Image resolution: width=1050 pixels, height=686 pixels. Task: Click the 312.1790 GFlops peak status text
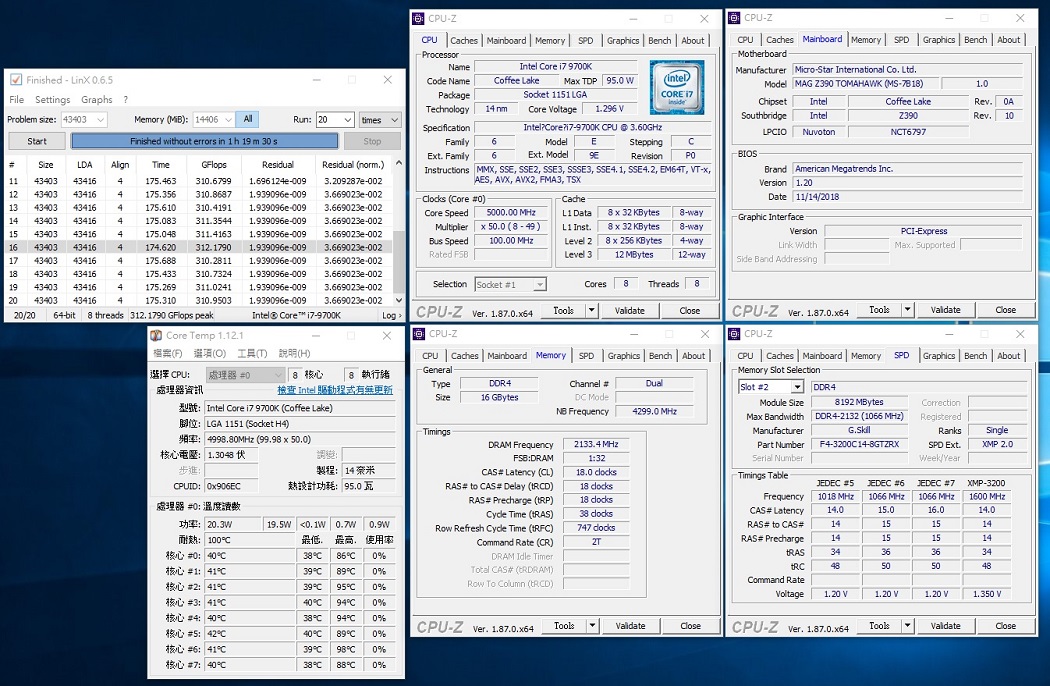pos(171,315)
